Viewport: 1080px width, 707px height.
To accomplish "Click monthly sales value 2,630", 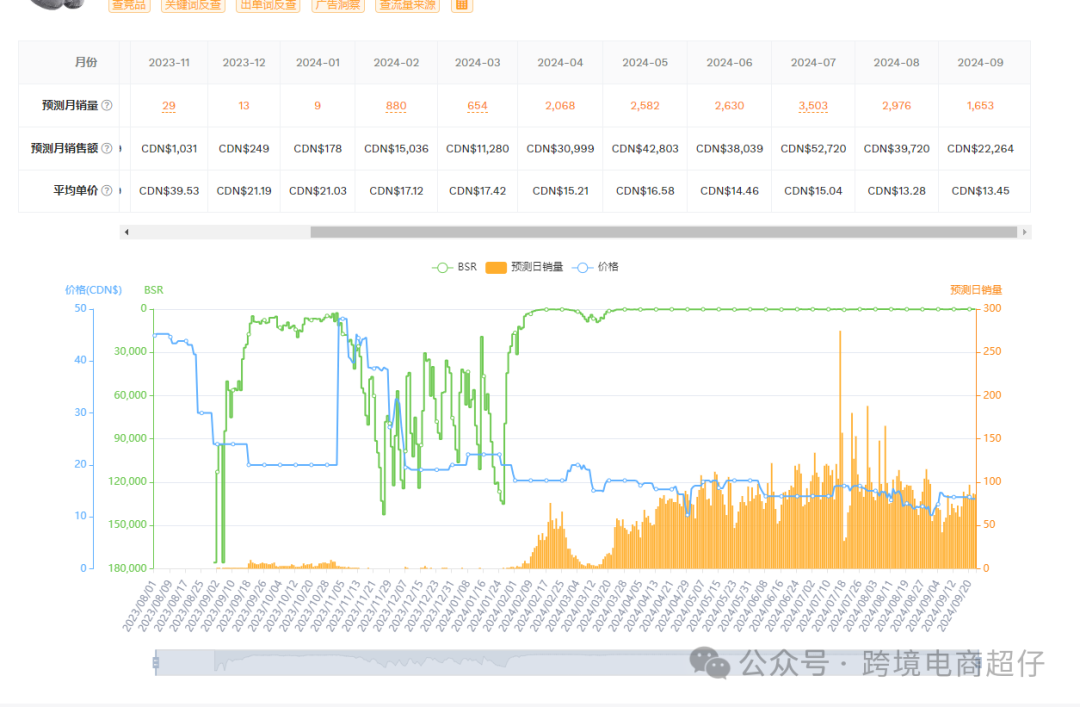I will coord(729,105).
